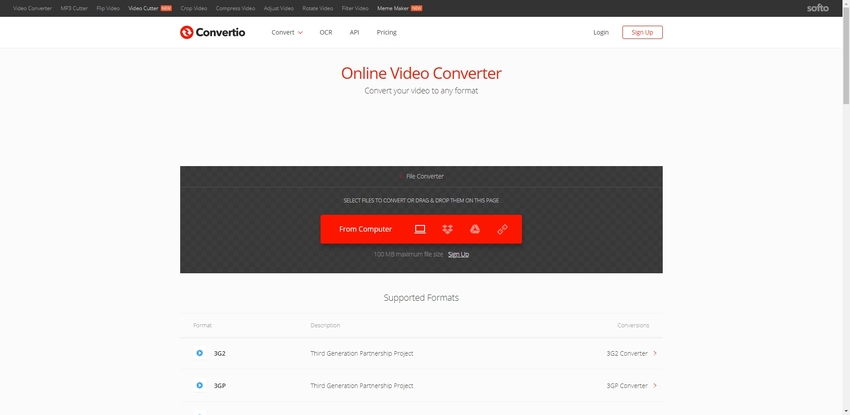Screen dimensions: 850x415
Task: Click the Login link
Action: pyautogui.click(x=600, y=32)
